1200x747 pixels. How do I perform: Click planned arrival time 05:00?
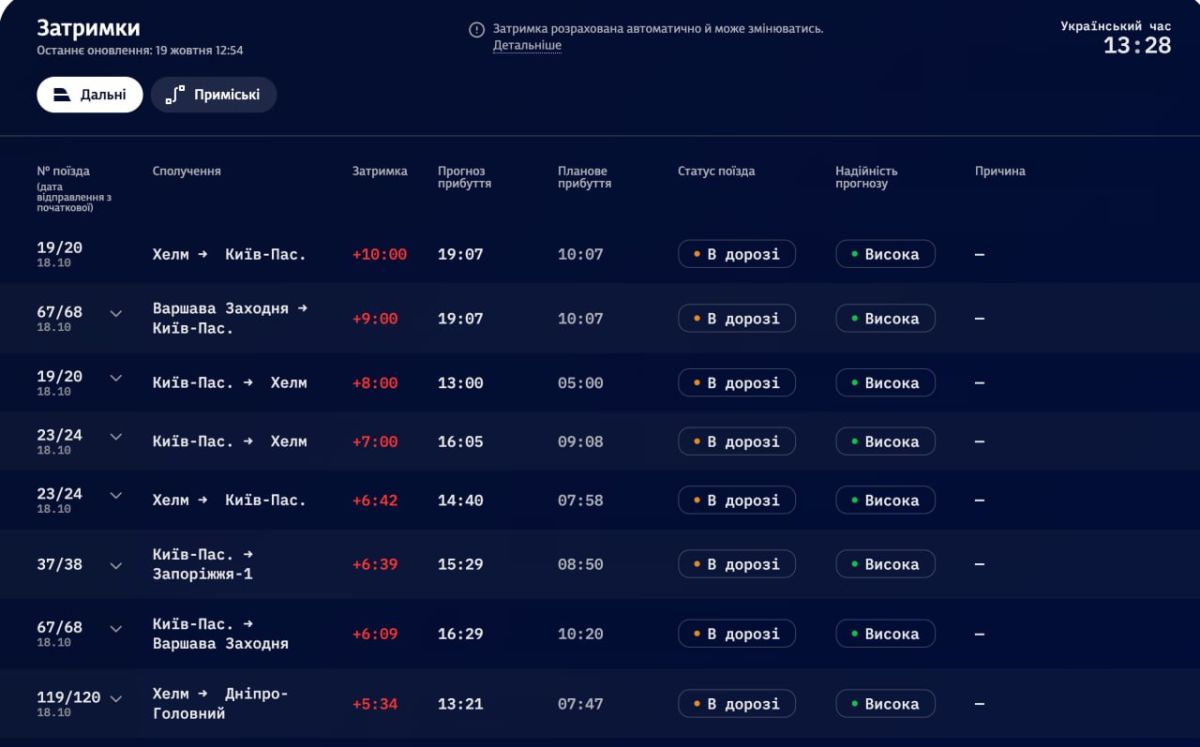coord(581,383)
